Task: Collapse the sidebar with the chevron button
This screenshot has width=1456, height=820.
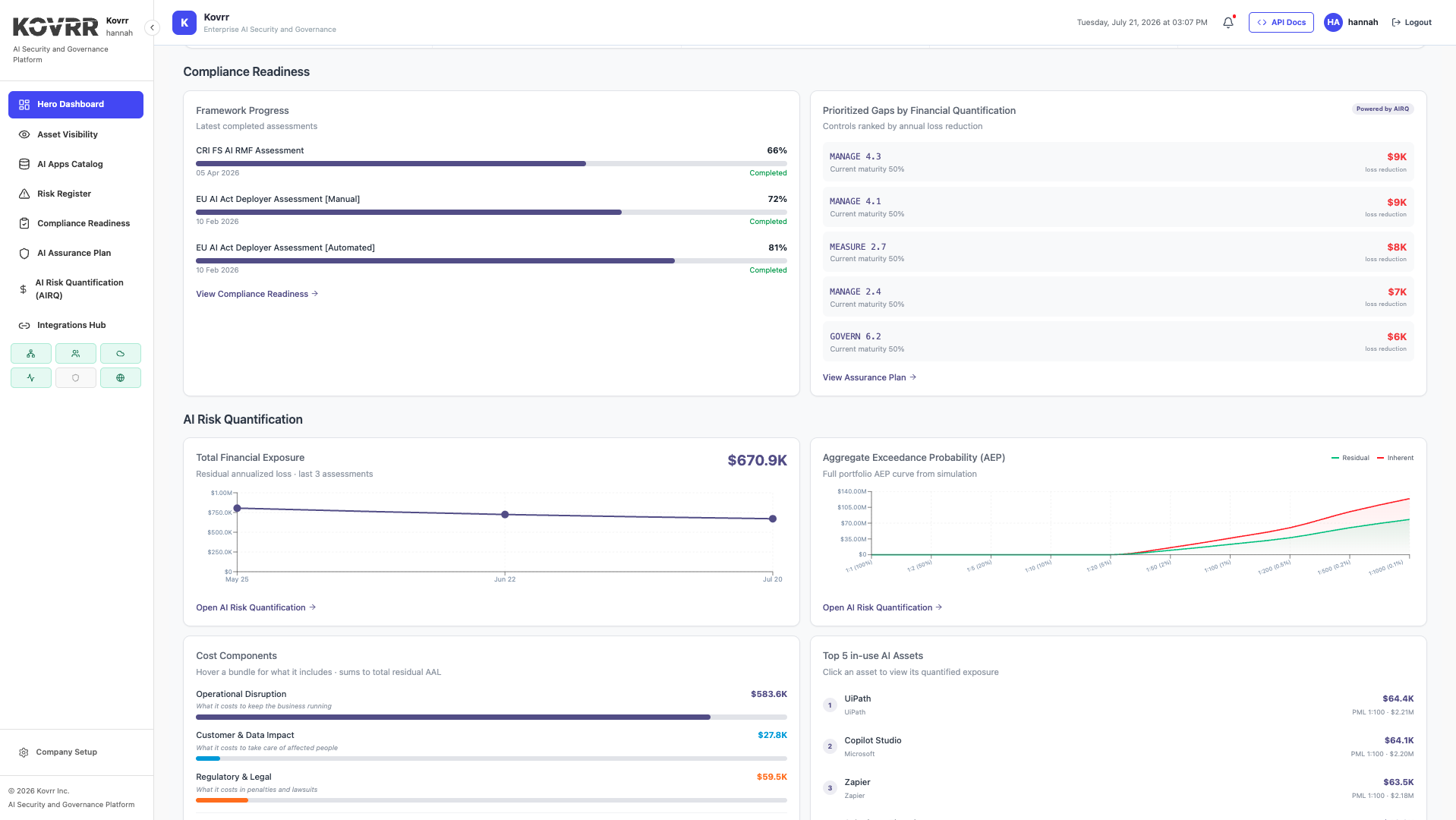Action: [152, 27]
